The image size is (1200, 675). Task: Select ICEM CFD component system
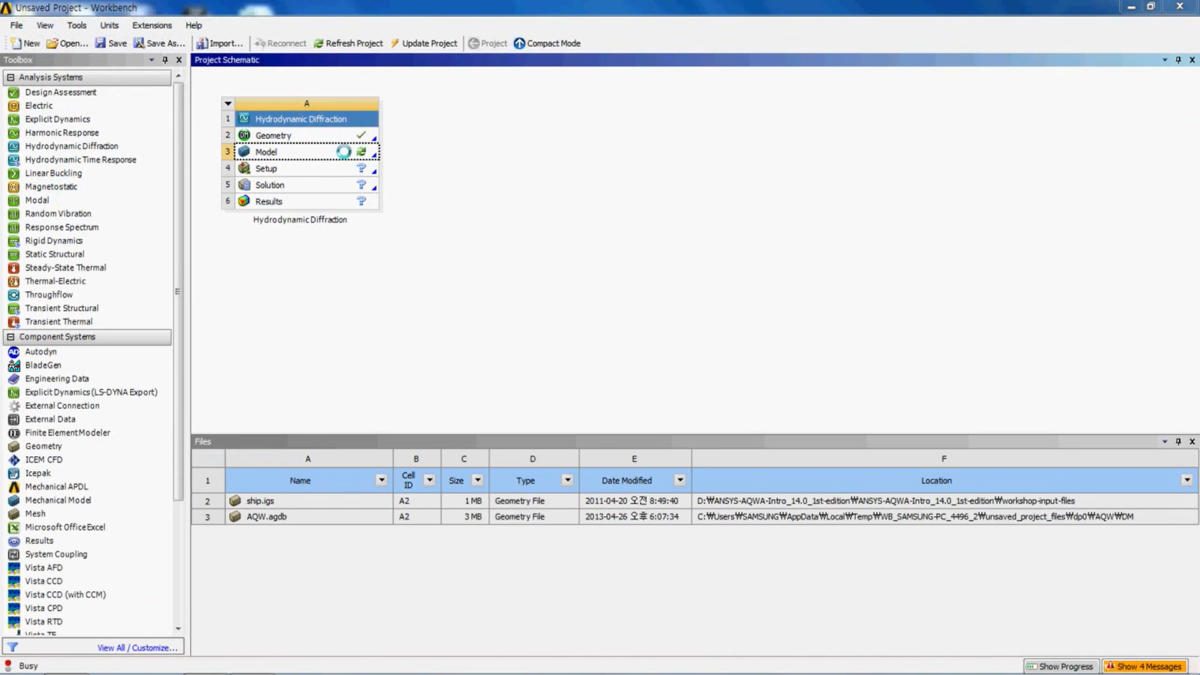pyautogui.click(x=43, y=460)
